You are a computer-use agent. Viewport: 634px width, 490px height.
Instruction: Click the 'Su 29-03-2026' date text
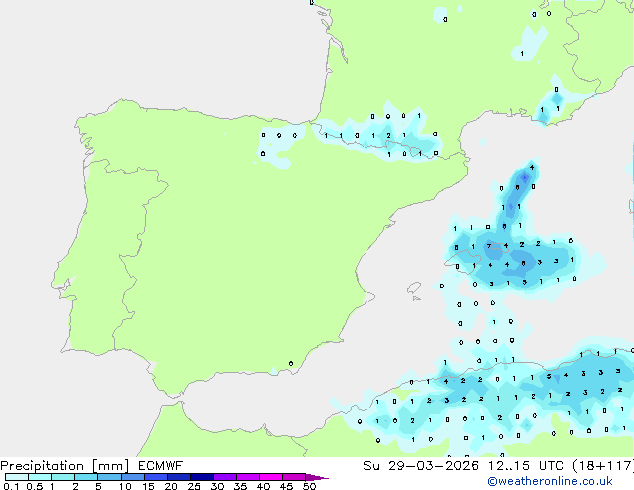point(421,466)
